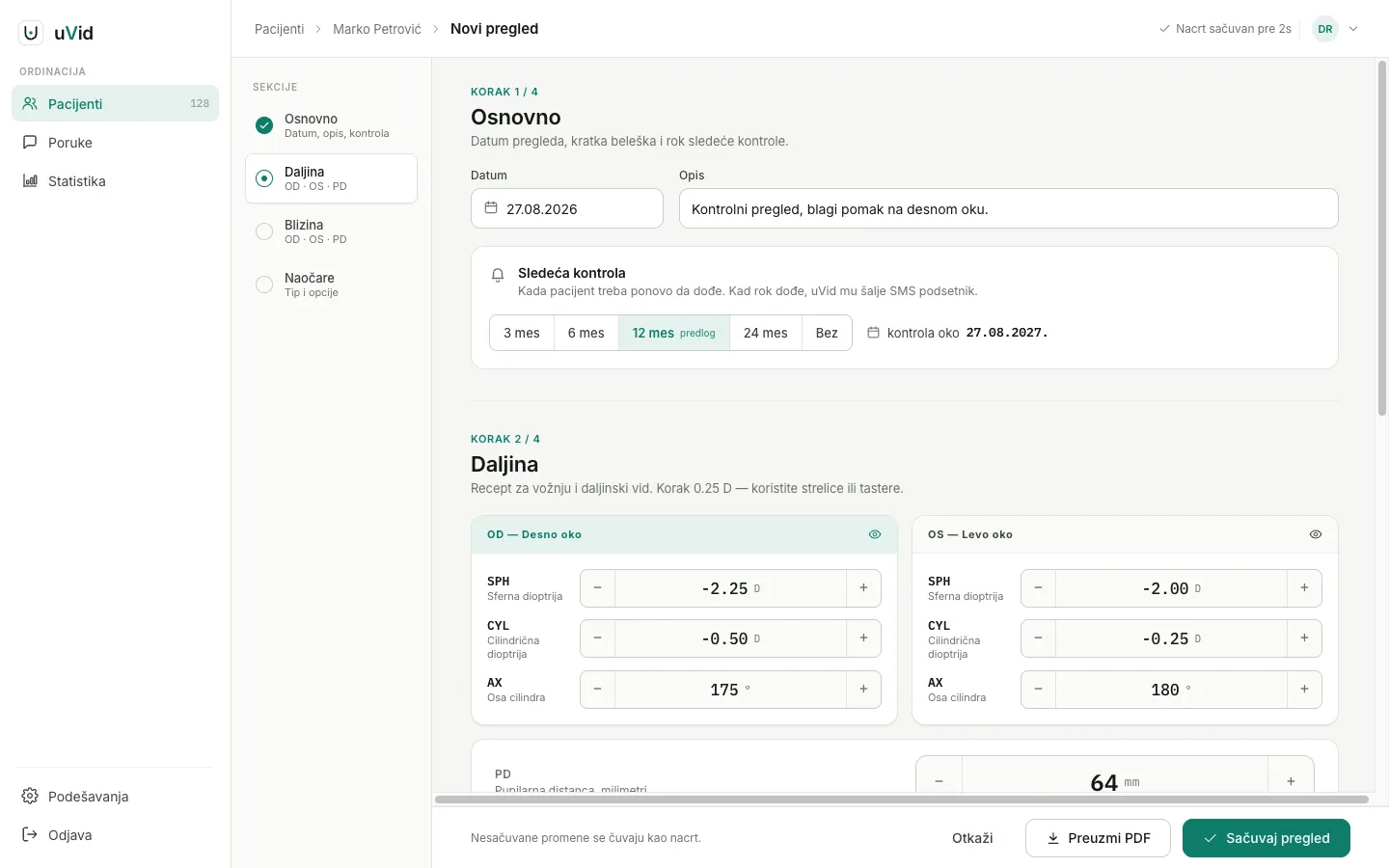Select the Osnovno section step

click(x=331, y=125)
